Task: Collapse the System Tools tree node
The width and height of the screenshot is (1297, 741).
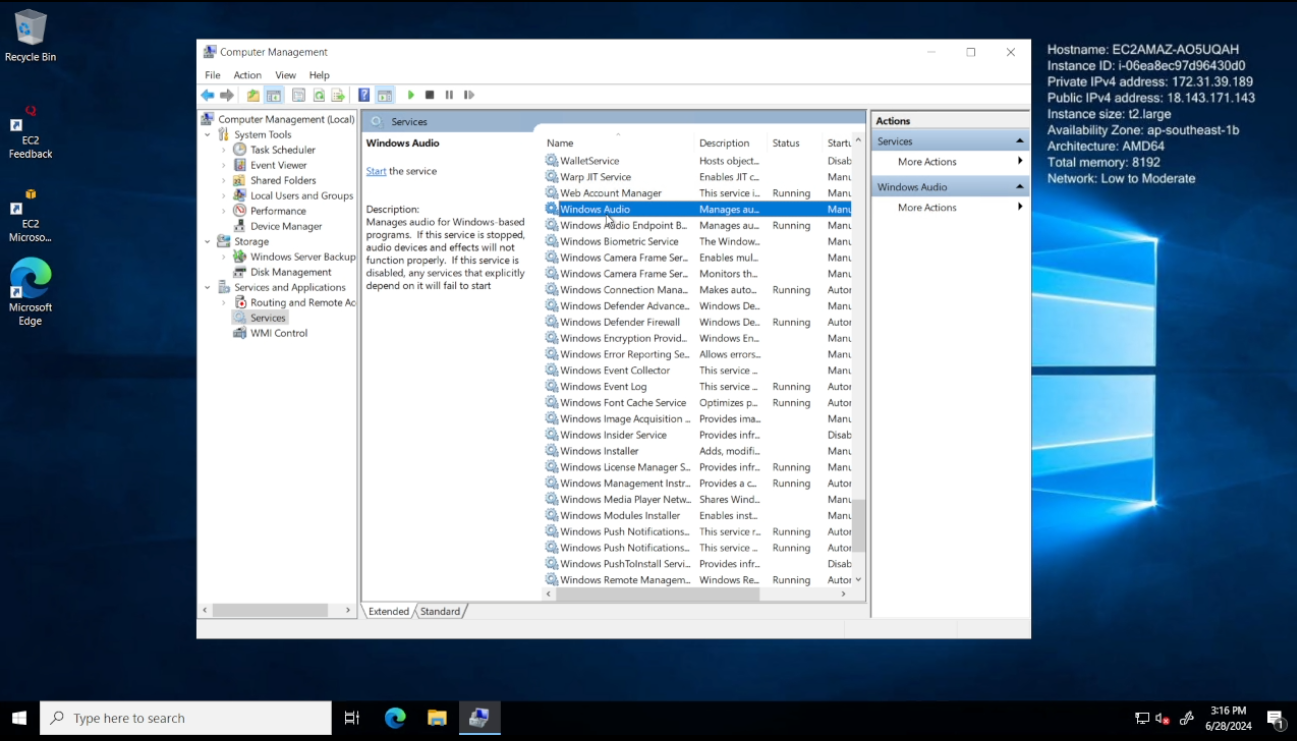Action: pyautogui.click(x=208, y=135)
